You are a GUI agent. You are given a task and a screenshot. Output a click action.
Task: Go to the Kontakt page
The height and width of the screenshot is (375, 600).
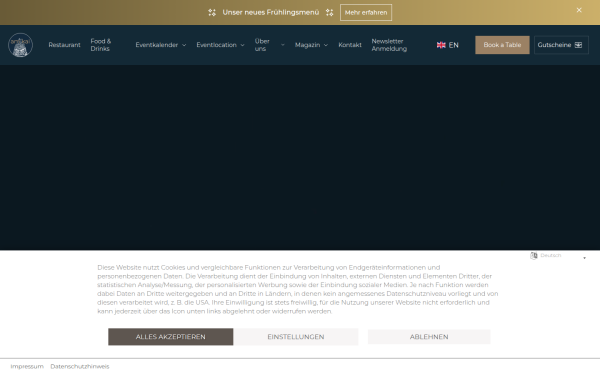coord(350,45)
